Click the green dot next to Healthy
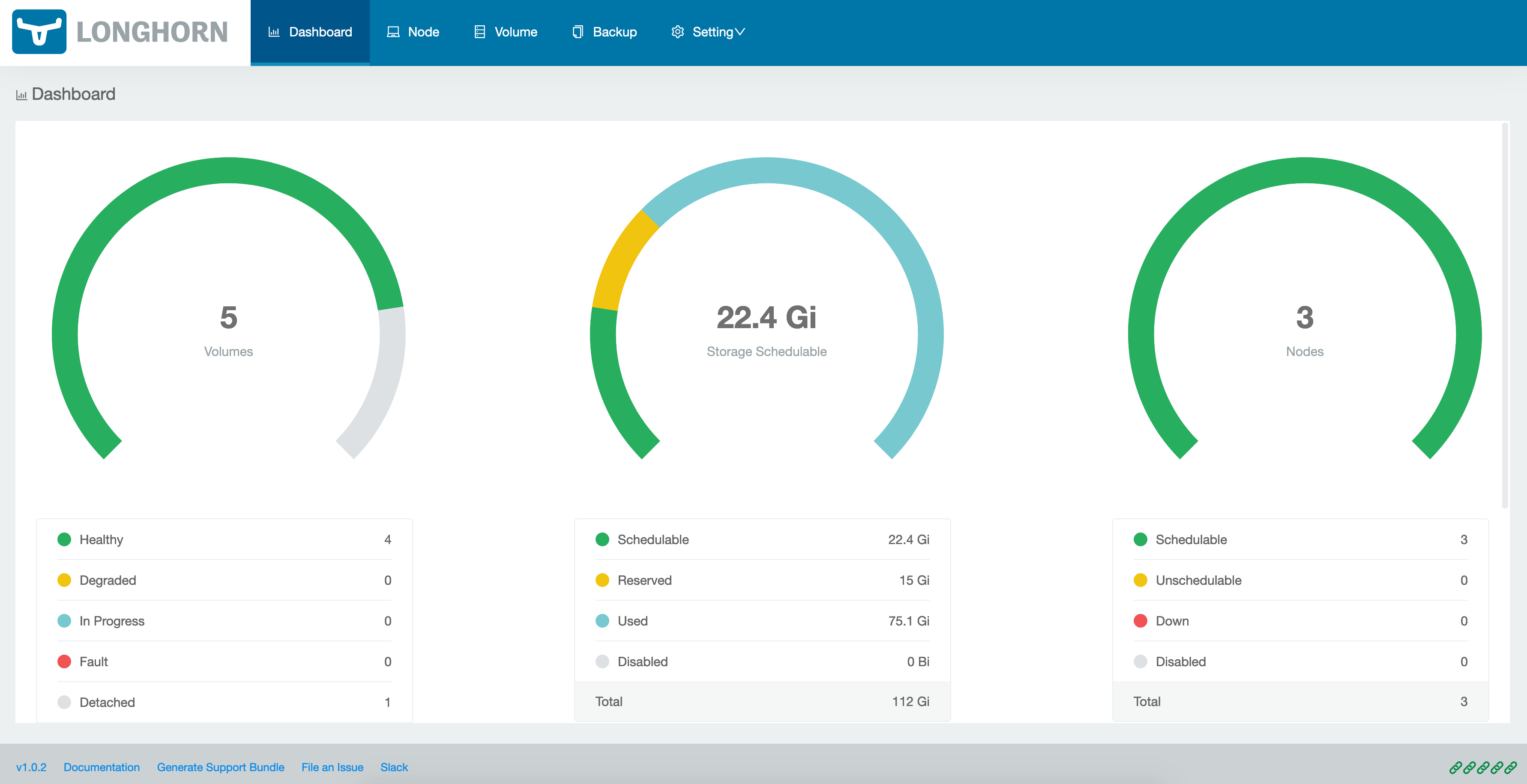 [64, 539]
